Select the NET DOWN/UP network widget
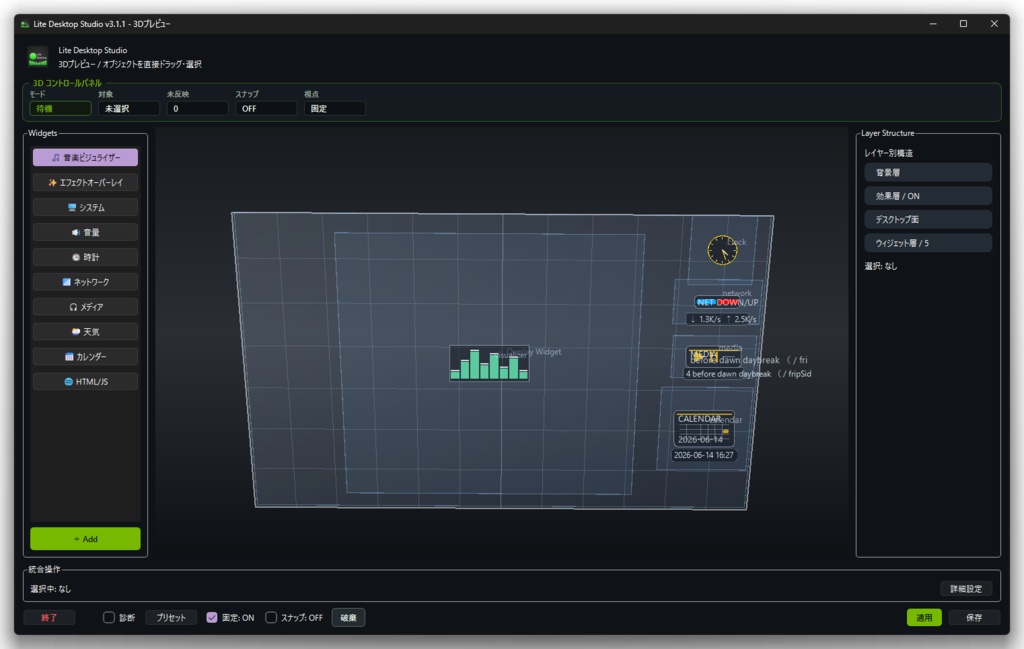 (x=718, y=302)
